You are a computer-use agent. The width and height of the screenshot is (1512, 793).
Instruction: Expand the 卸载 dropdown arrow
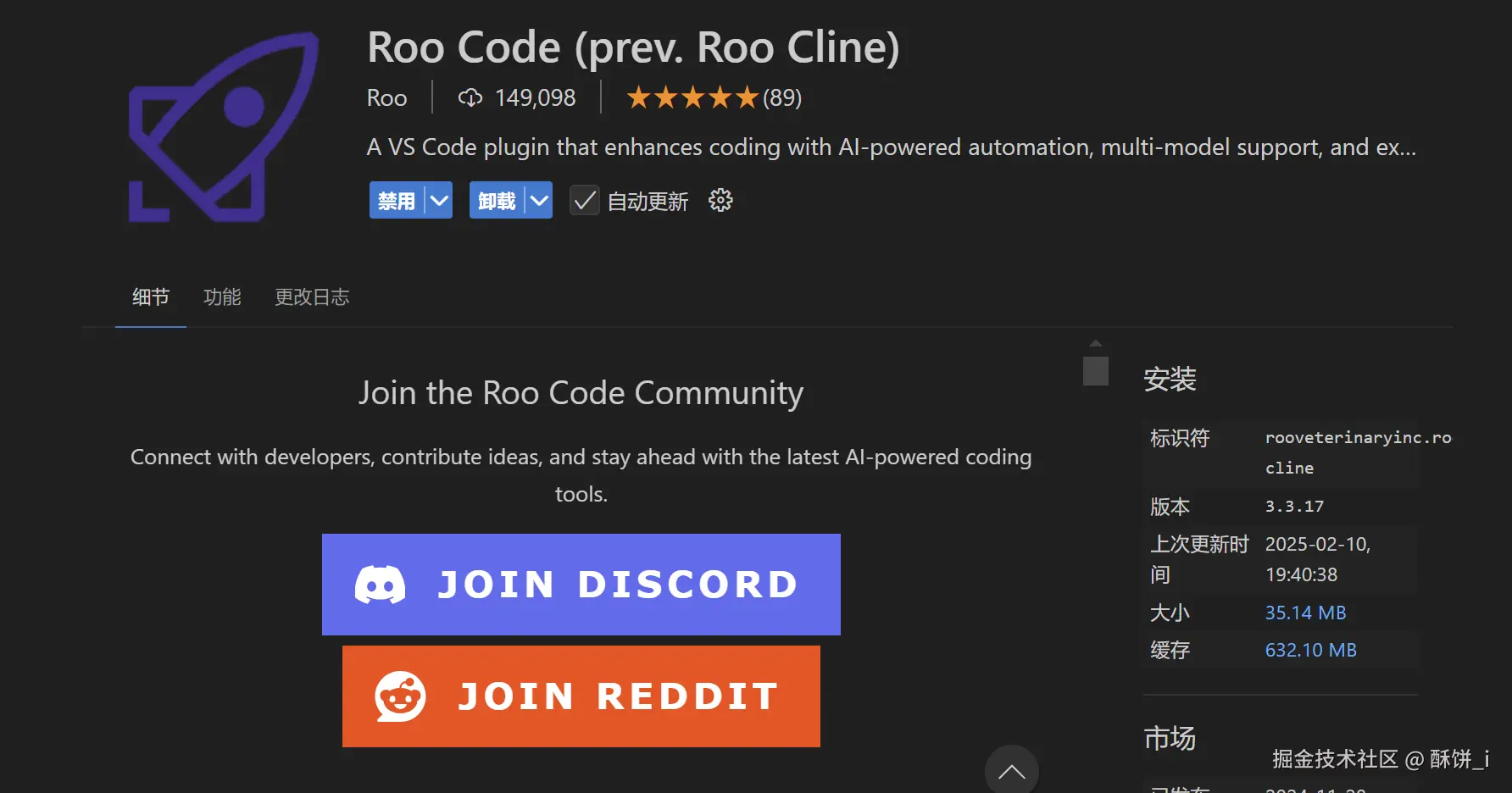(x=539, y=201)
